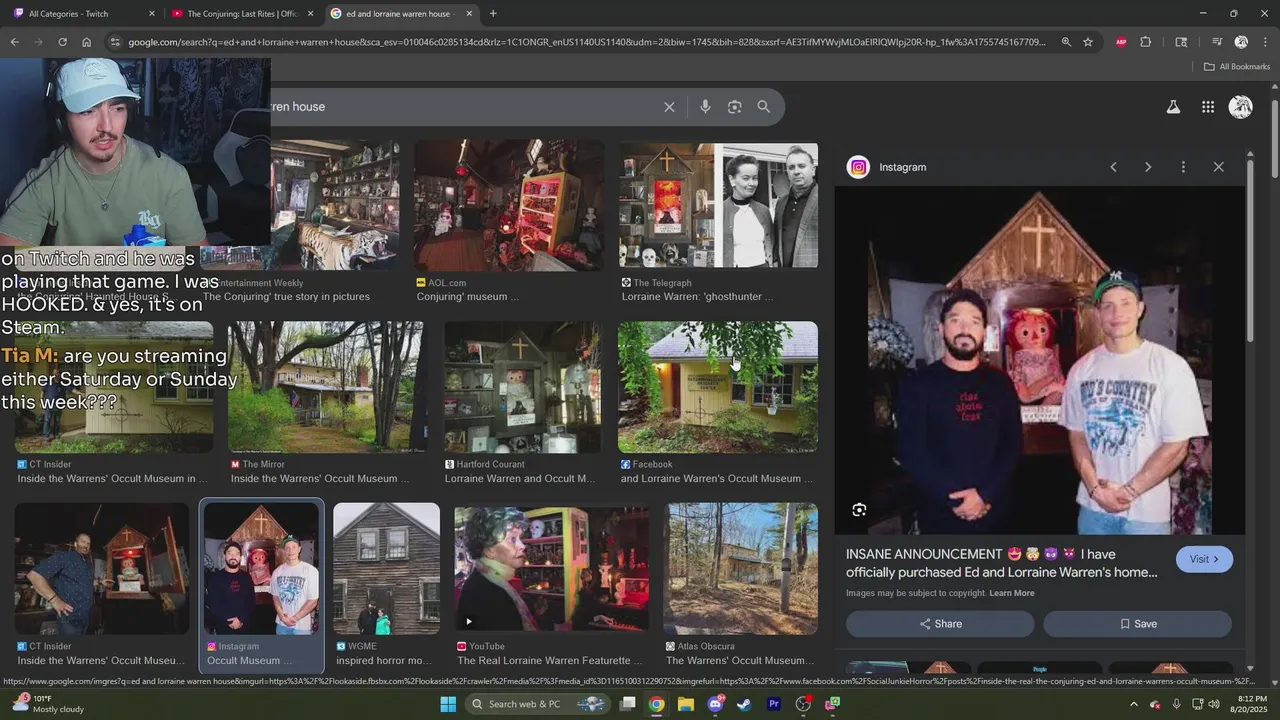The height and width of the screenshot is (720, 1280).
Task: Save the previewed image
Action: [1138, 624]
